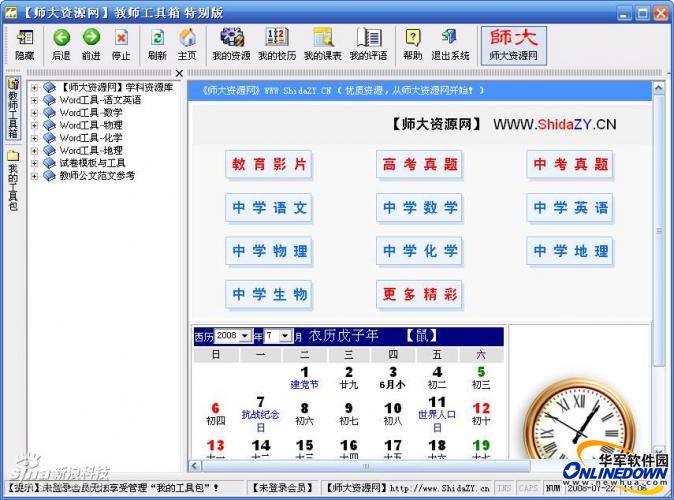Image resolution: width=674 pixels, height=500 pixels.
Task: Click 【未登录会员】 status bar entry
Action: [282, 488]
